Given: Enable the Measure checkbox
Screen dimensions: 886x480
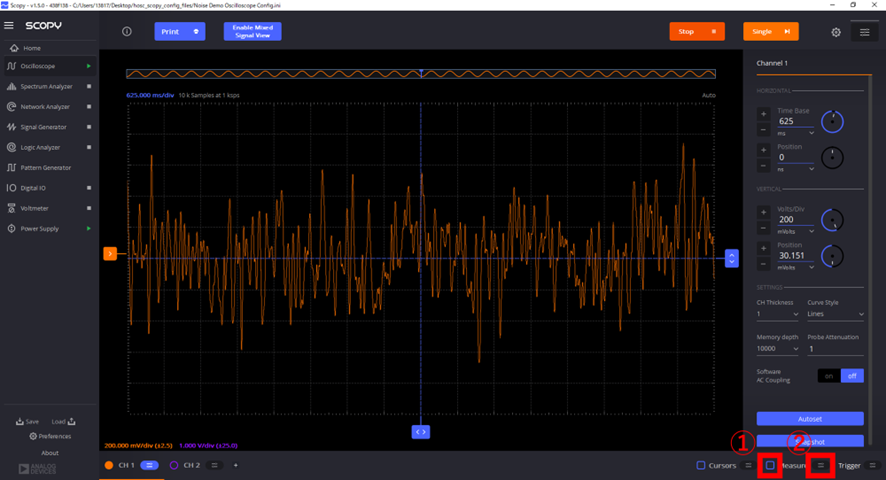Looking at the screenshot, I should [x=770, y=465].
